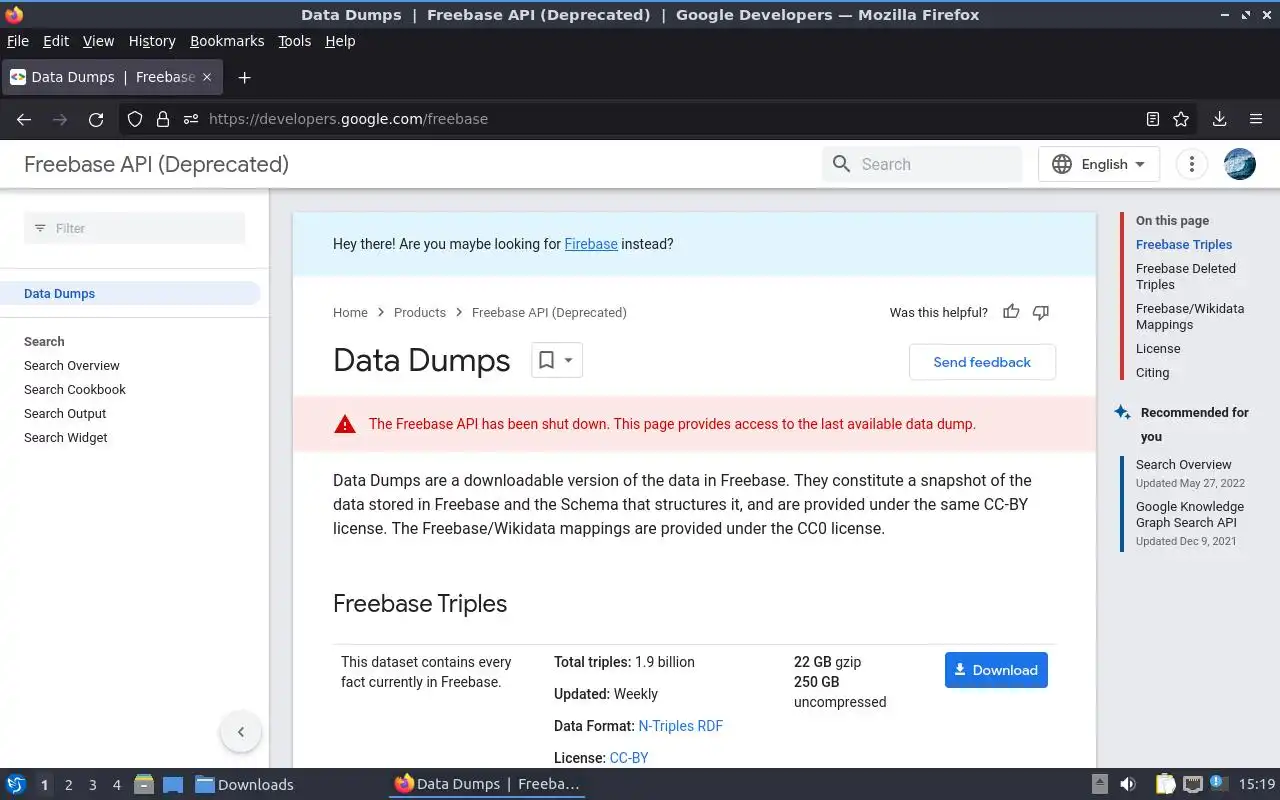
Task: Open the Bookmarks menu
Action: point(227,41)
